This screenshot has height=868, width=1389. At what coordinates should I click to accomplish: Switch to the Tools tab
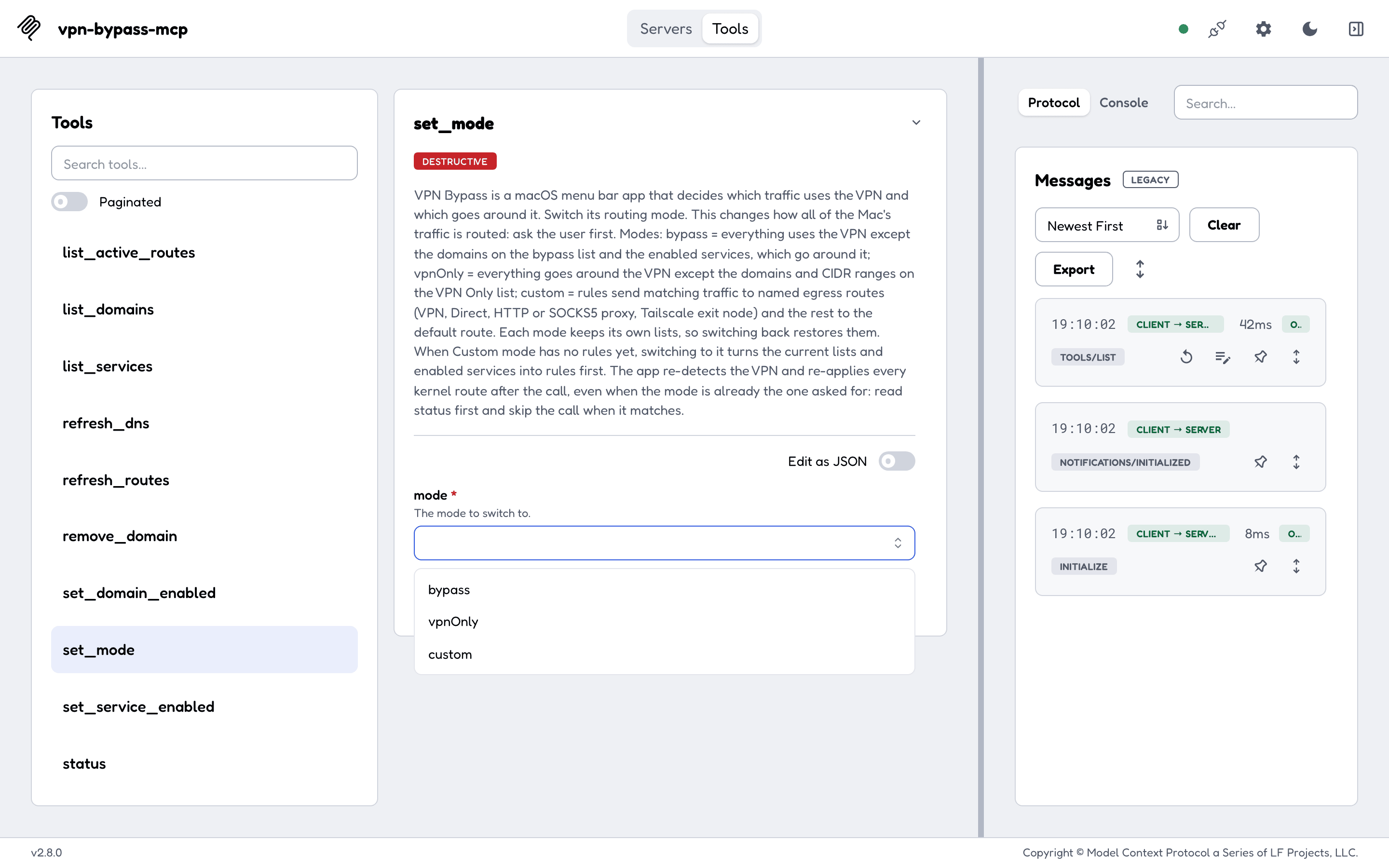[x=730, y=29]
